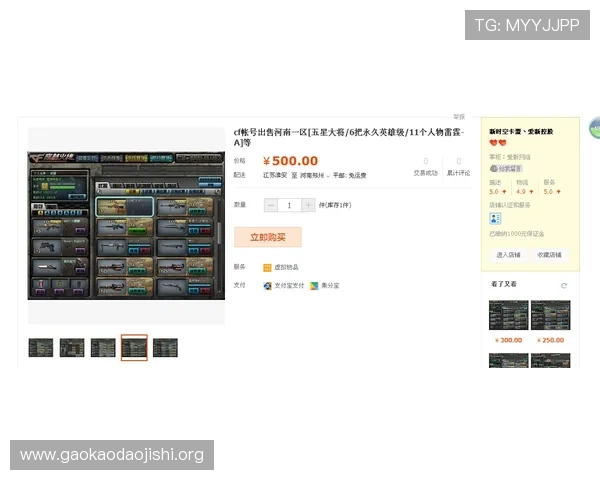The image size is (600, 480).
Task: Click the 举报 report link
Action: tap(458, 117)
